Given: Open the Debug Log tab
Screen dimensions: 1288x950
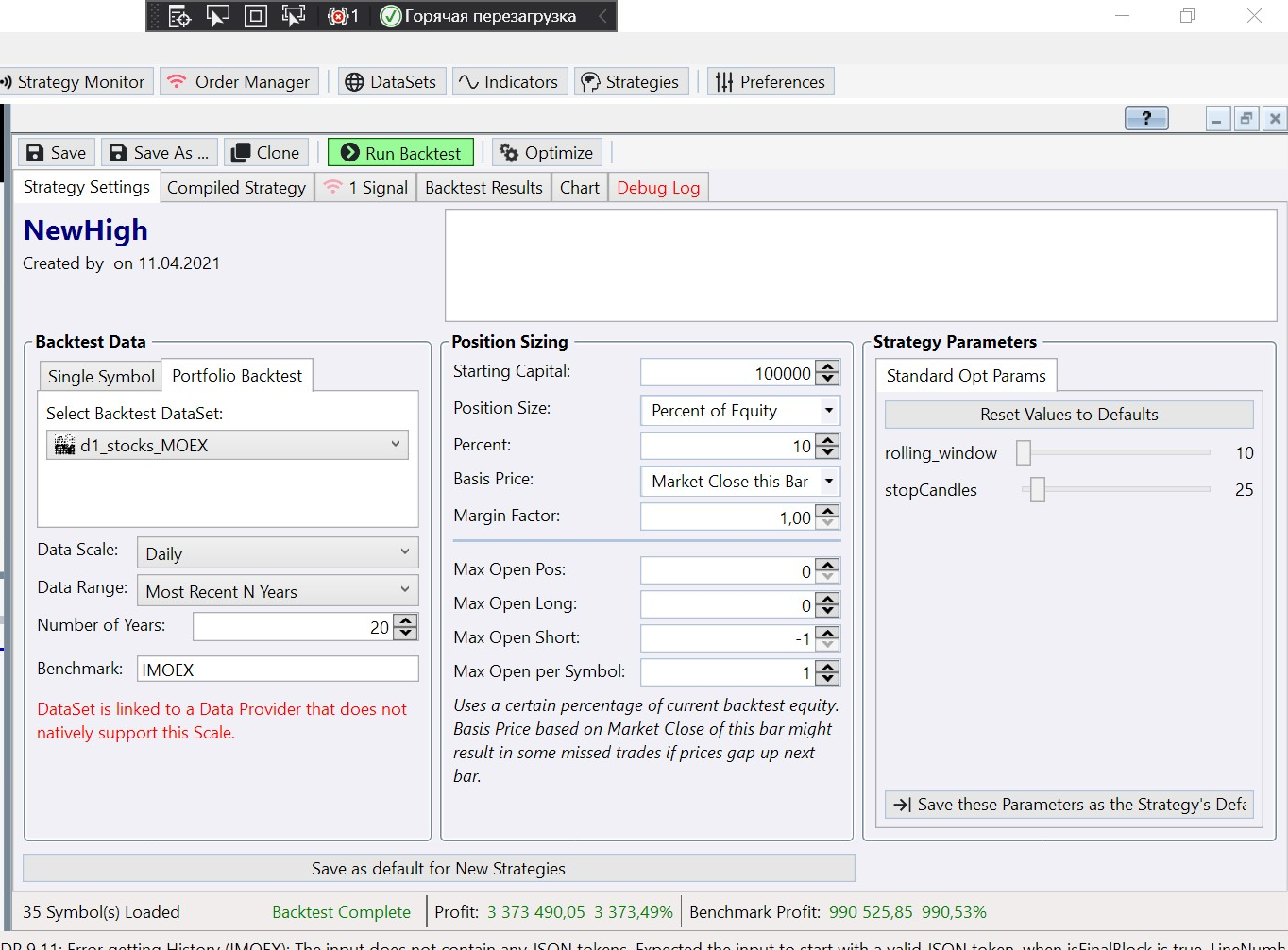Looking at the screenshot, I should 658,188.
